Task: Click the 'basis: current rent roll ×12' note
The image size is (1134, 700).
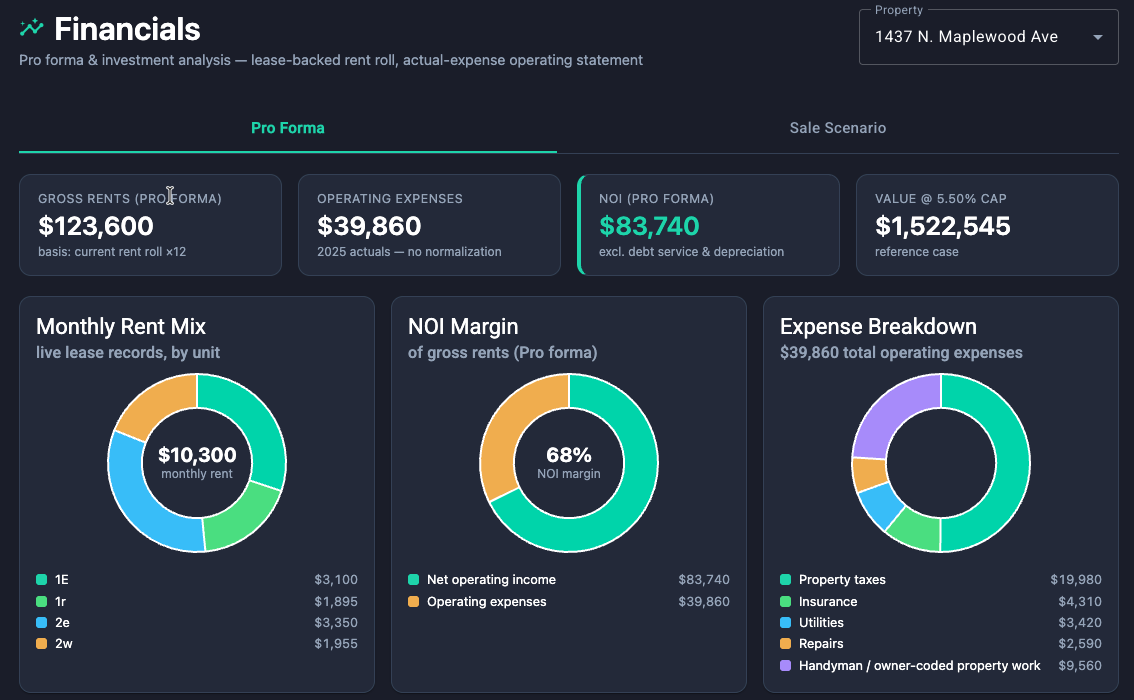Action: coord(112,252)
